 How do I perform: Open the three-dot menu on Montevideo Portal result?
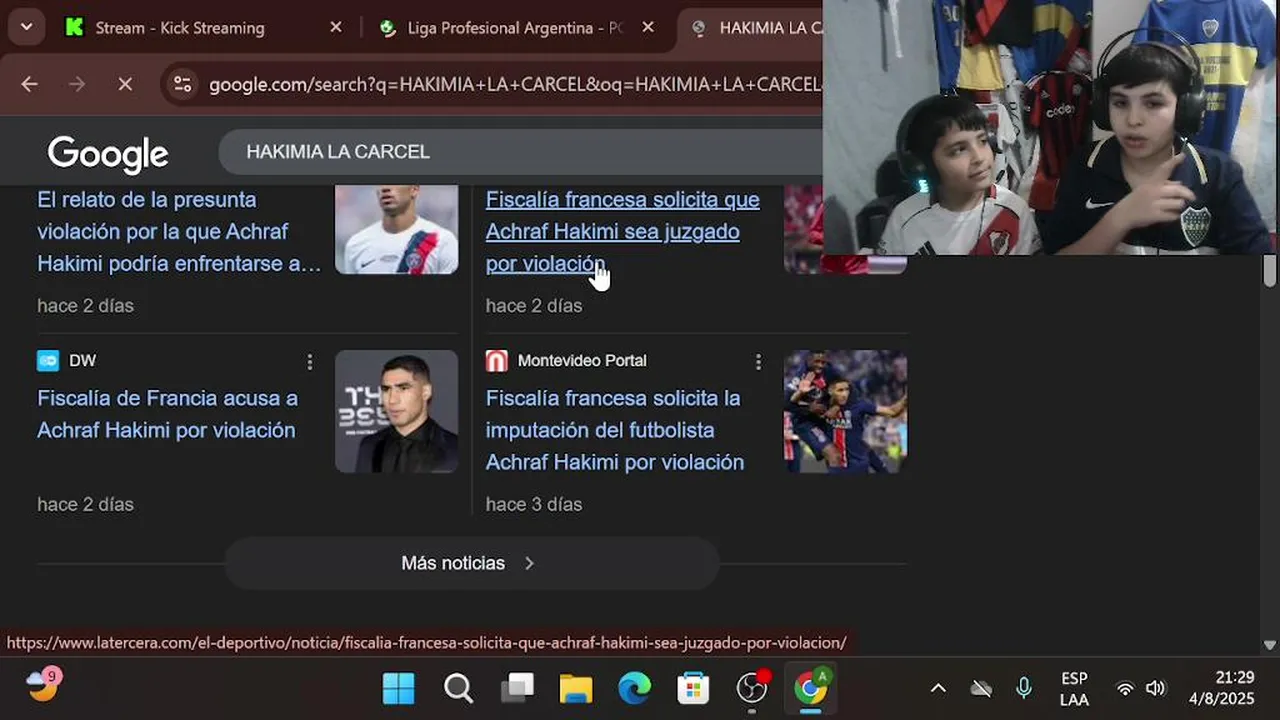(x=758, y=361)
